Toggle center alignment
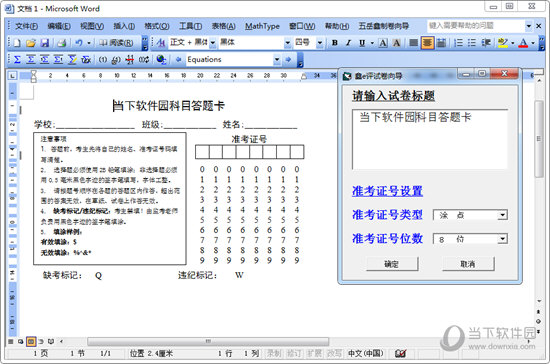The width and height of the screenshot is (550, 364). click(x=427, y=43)
